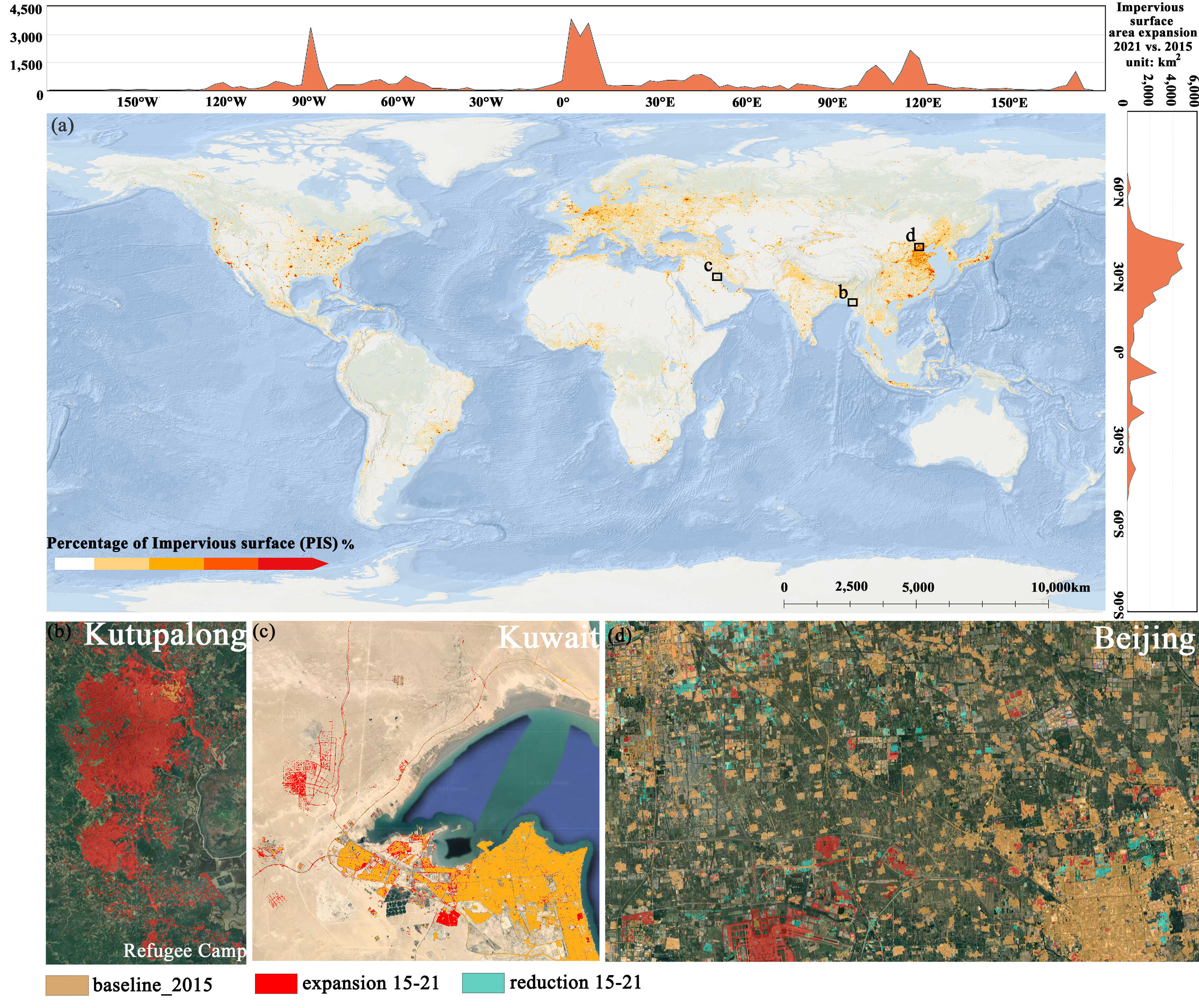The width and height of the screenshot is (1199, 1008).
Task: Click the Refugee Camp label
Action: pyautogui.click(x=184, y=950)
